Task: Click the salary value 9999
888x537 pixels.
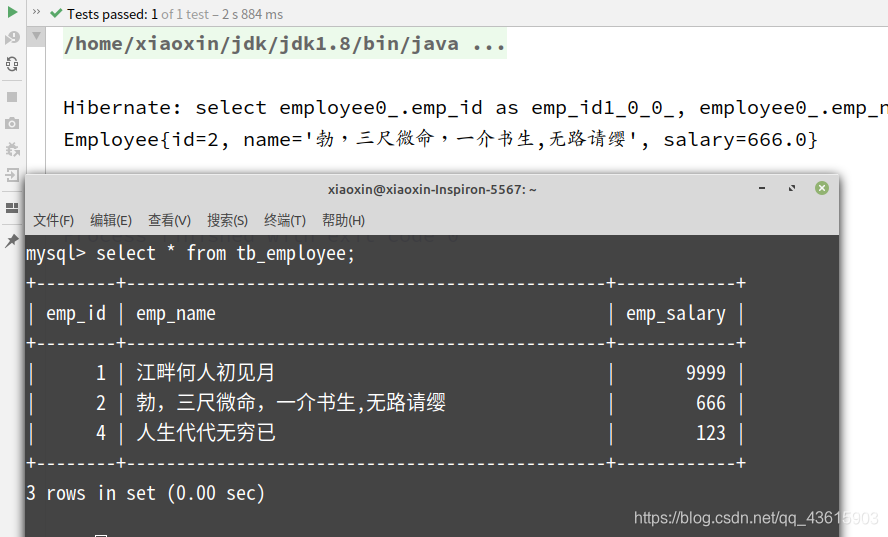Action: (x=706, y=373)
